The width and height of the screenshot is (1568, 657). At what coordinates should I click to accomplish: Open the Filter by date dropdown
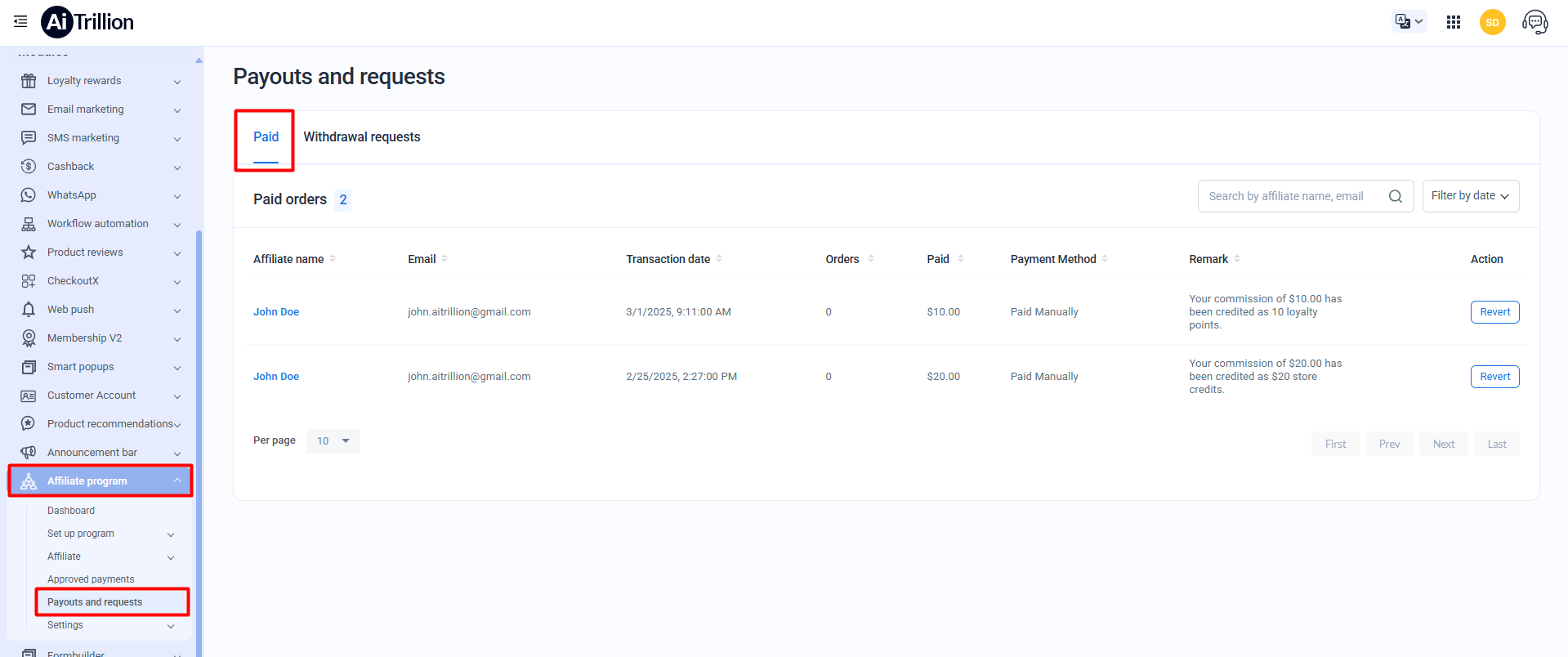point(1470,196)
